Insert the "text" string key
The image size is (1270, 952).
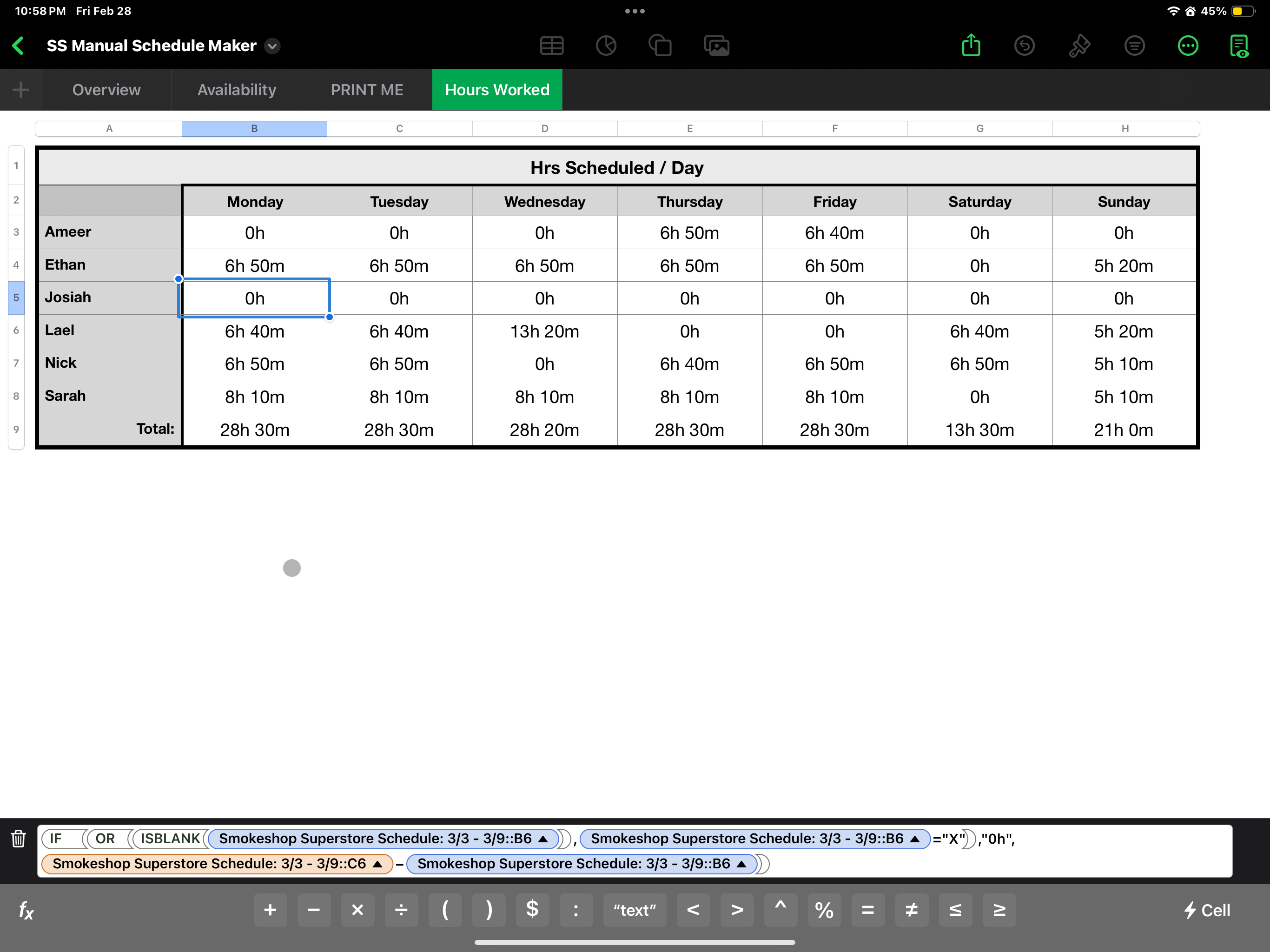634,910
